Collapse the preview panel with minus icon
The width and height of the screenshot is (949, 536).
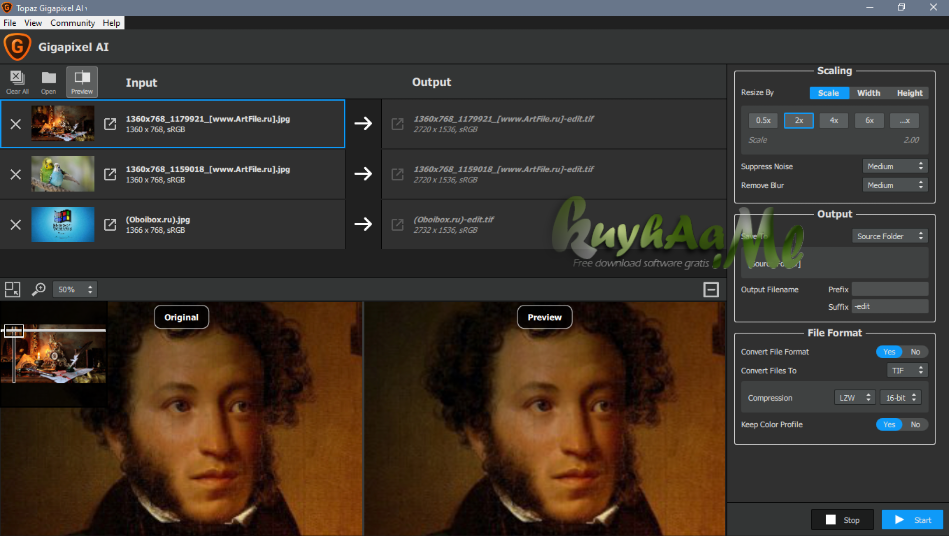click(x=711, y=289)
